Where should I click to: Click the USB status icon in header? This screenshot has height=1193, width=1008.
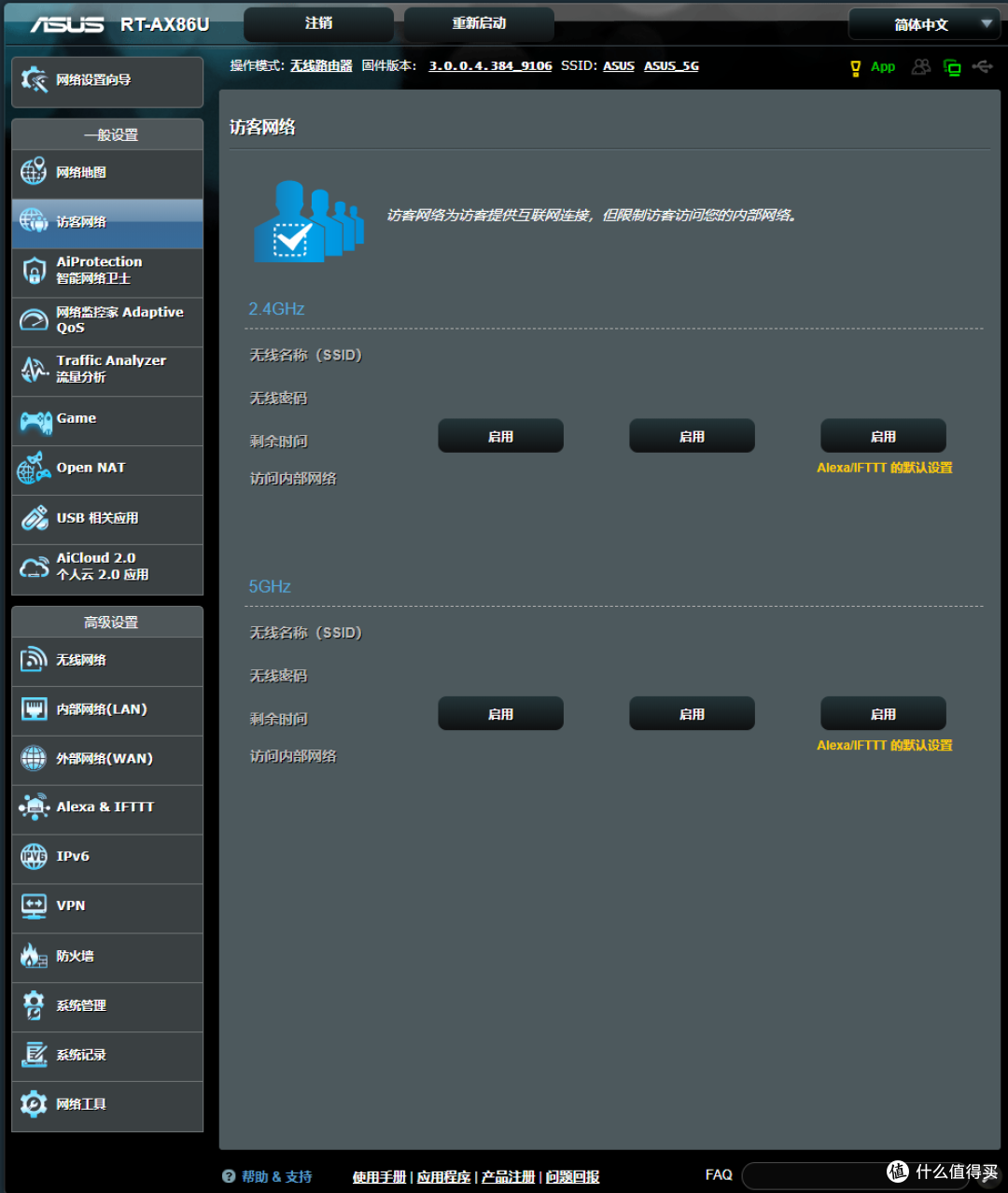tap(982, 66)
